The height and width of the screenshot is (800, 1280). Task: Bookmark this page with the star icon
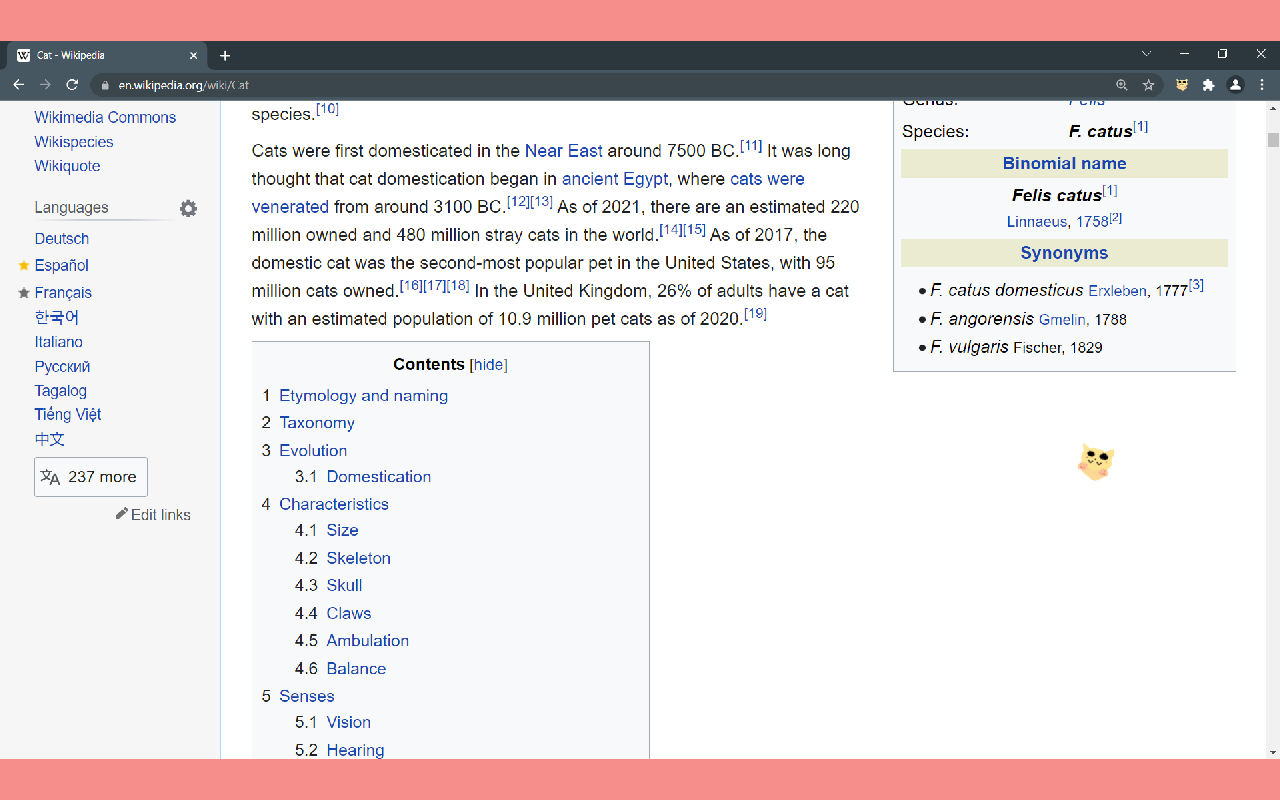click(1149, 85)
